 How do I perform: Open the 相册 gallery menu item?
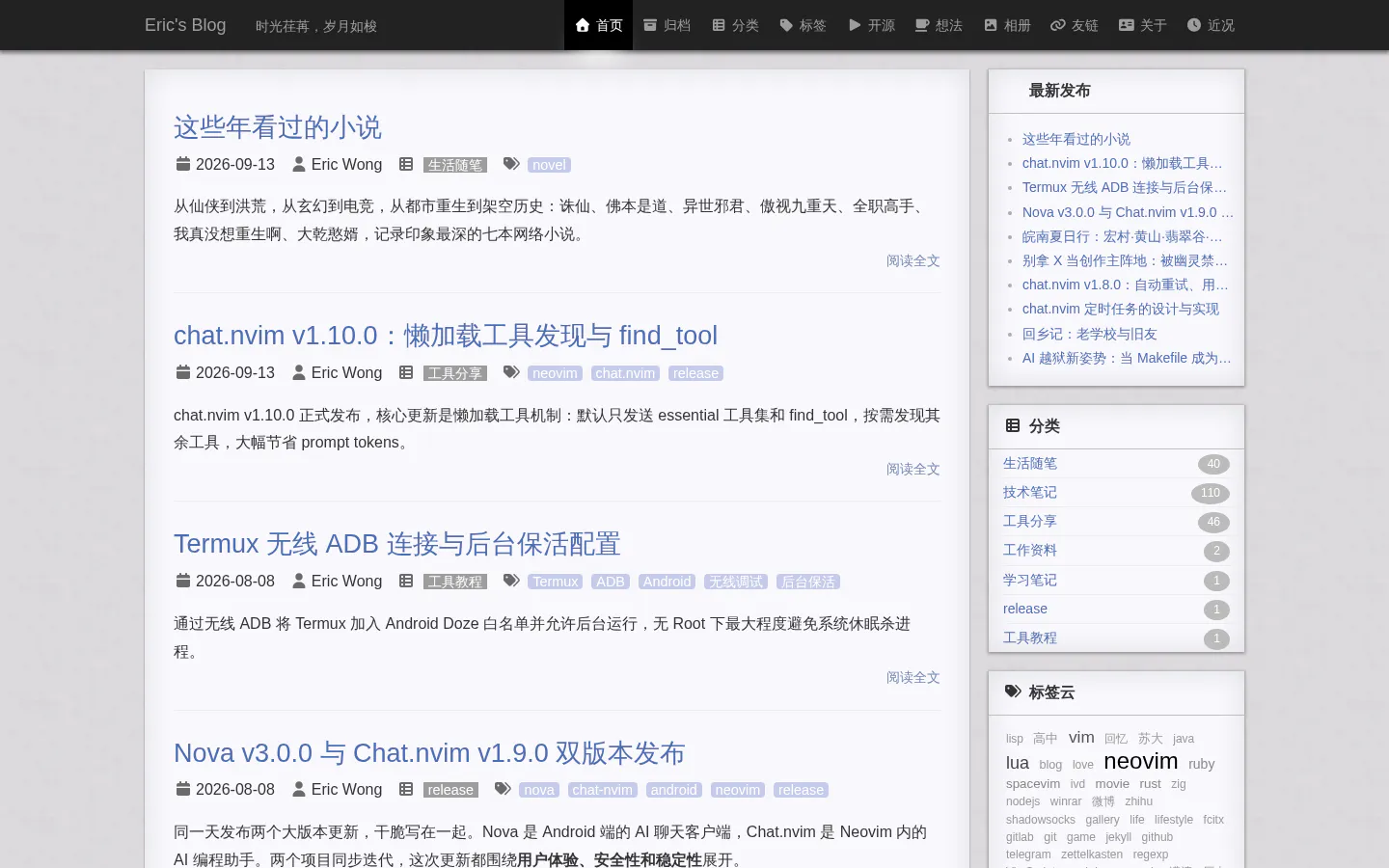pos(1007,25)
